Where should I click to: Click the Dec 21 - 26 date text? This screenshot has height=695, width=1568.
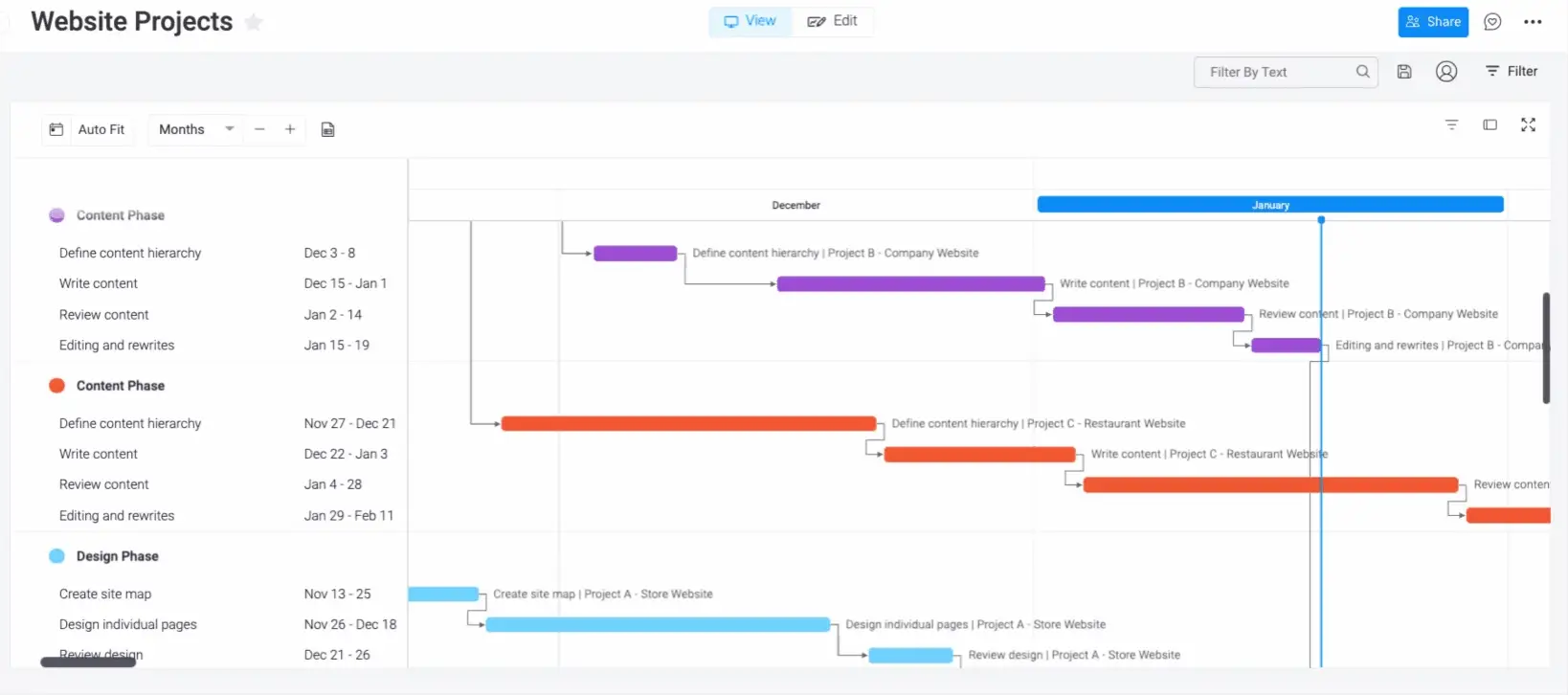[x=337, y=655]
